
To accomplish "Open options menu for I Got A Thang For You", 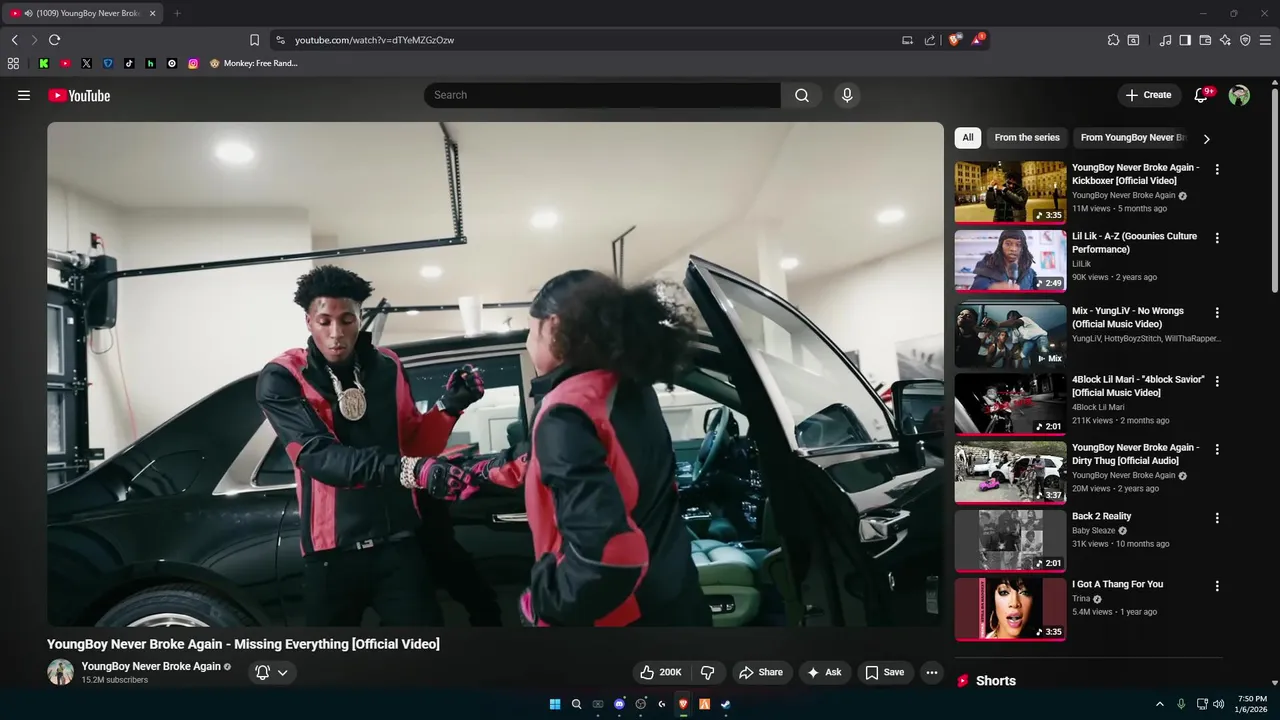I will 1217,586.
